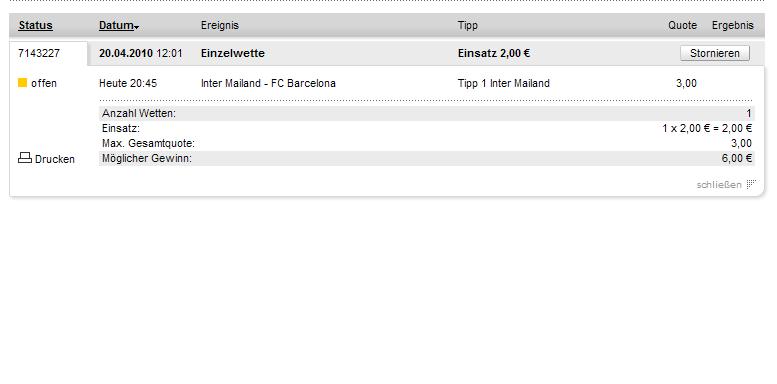Click the Tipp column header
This screenshot has height=384, width=777.
point(468,25)
